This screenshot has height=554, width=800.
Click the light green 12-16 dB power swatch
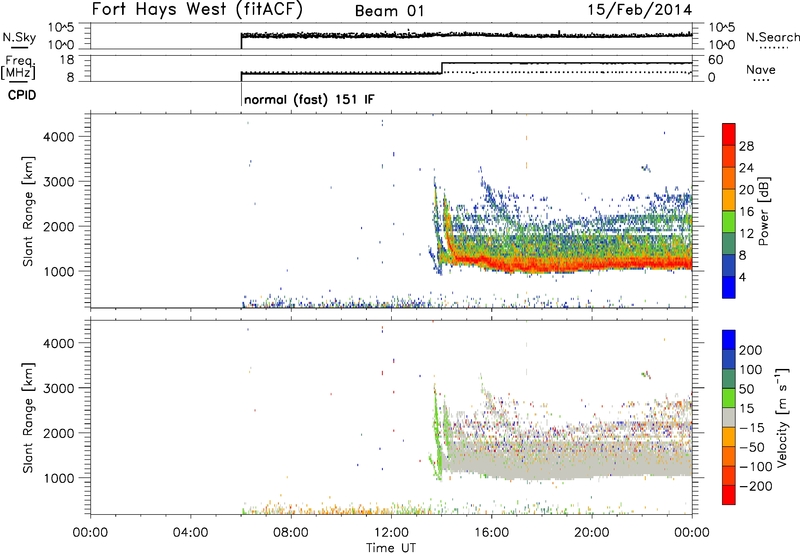729,221
